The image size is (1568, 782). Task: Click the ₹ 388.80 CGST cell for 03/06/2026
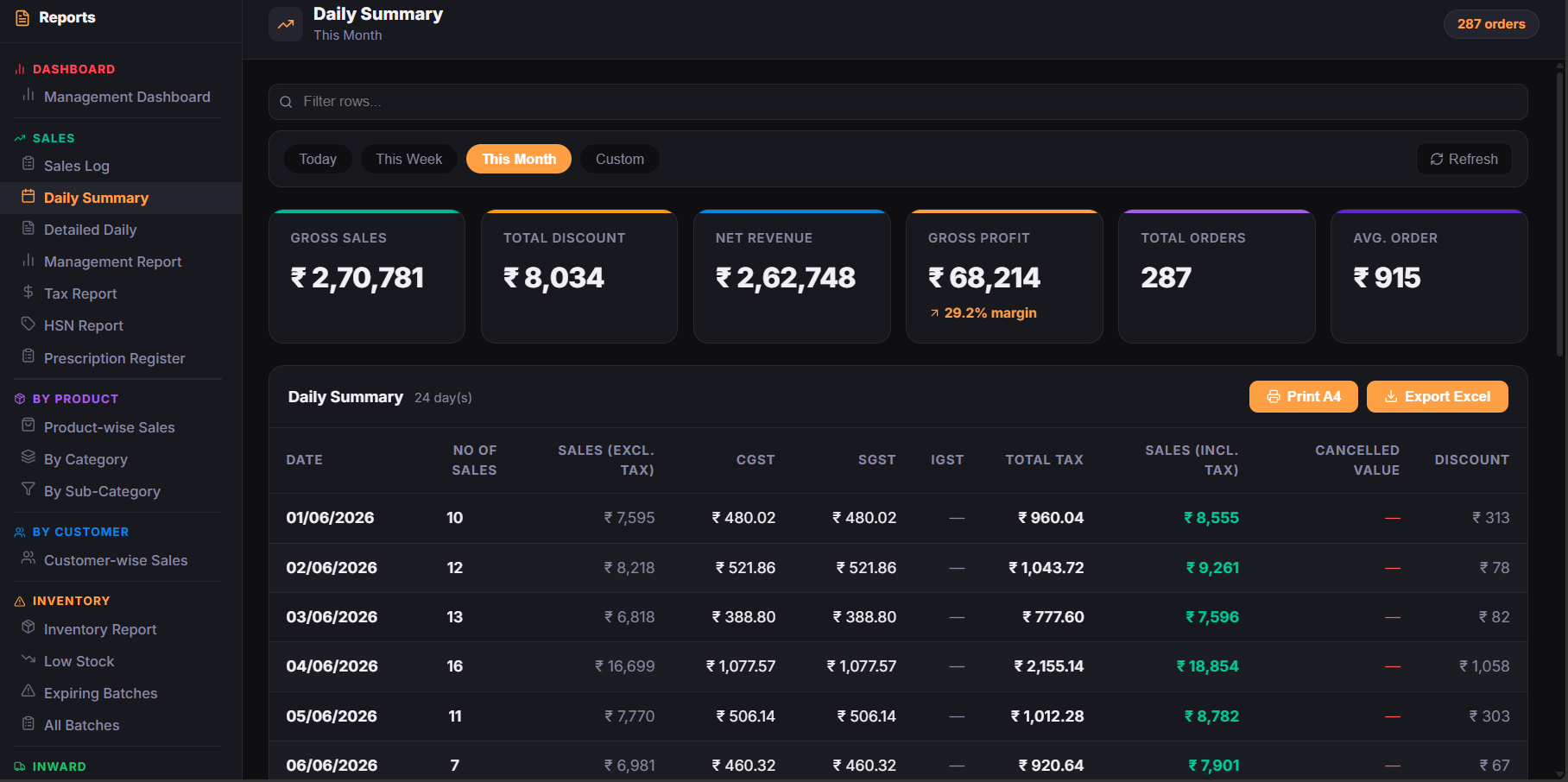[743, 617]
